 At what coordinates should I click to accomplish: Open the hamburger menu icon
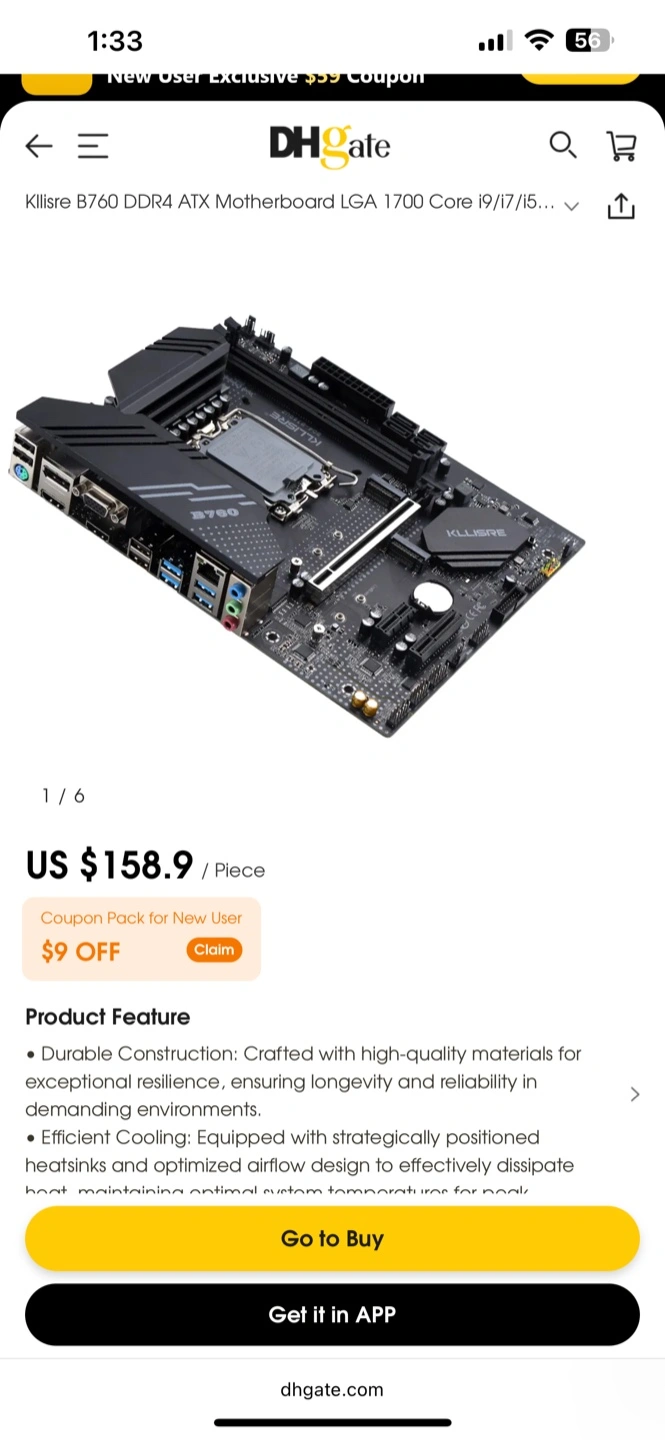click(x=93, y=146)
